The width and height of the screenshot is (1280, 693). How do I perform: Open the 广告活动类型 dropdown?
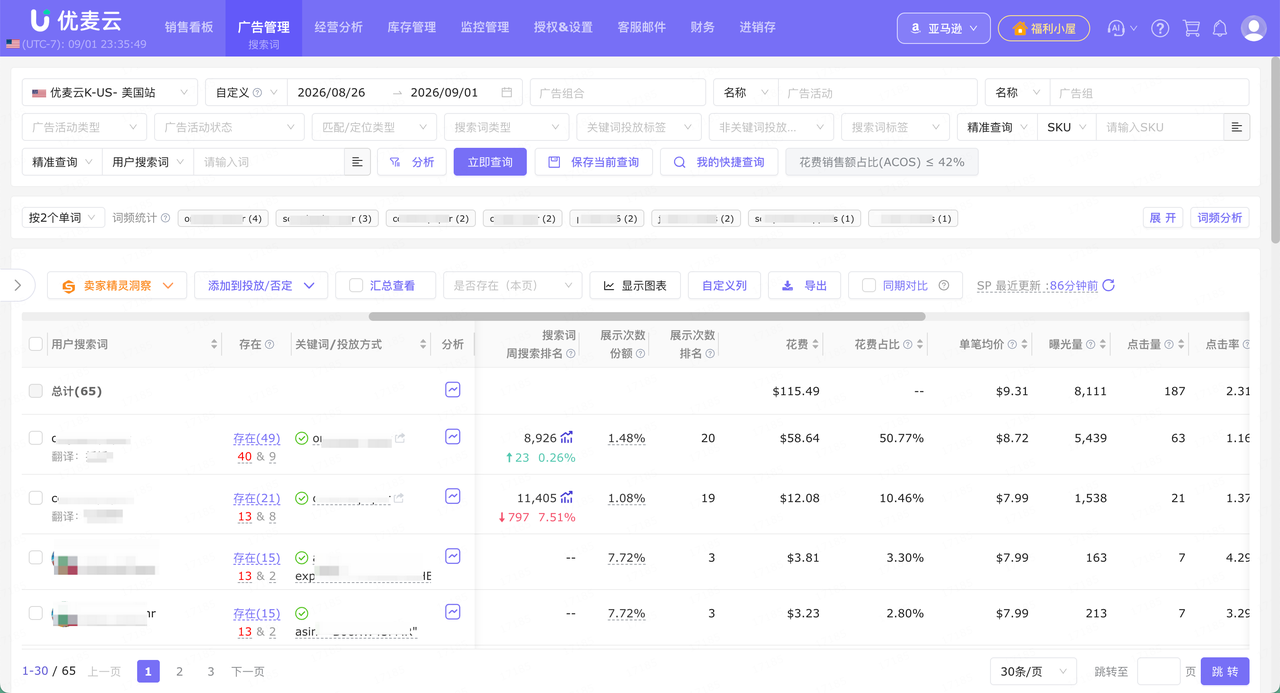84,127
